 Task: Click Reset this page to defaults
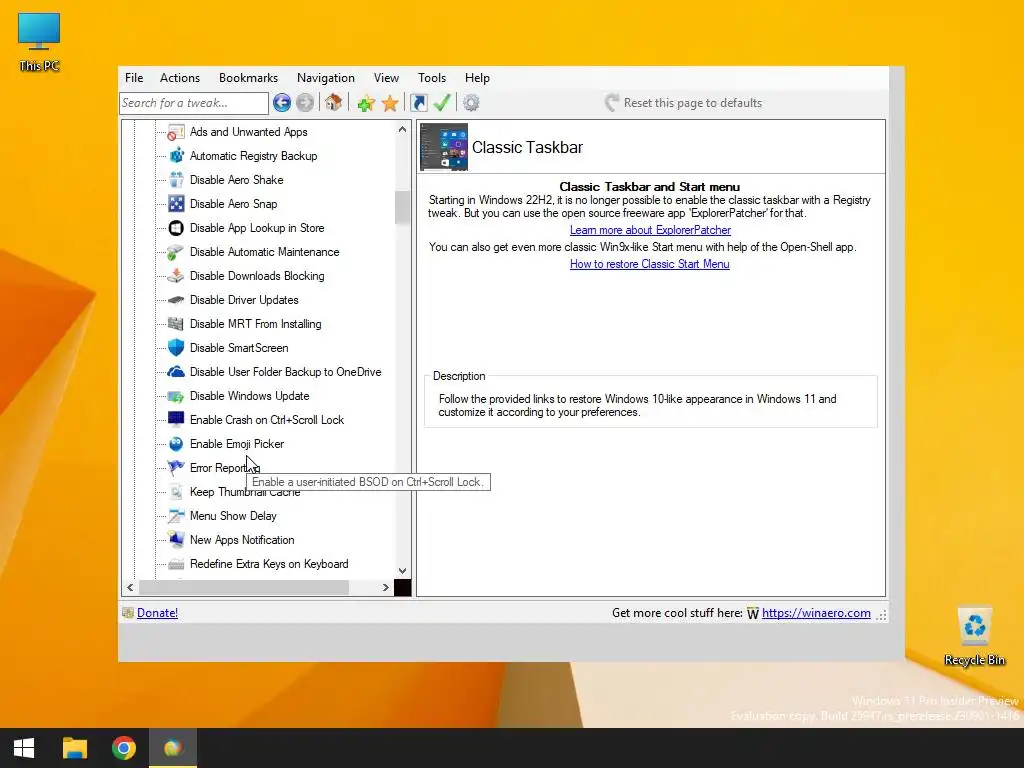[684, 103]
